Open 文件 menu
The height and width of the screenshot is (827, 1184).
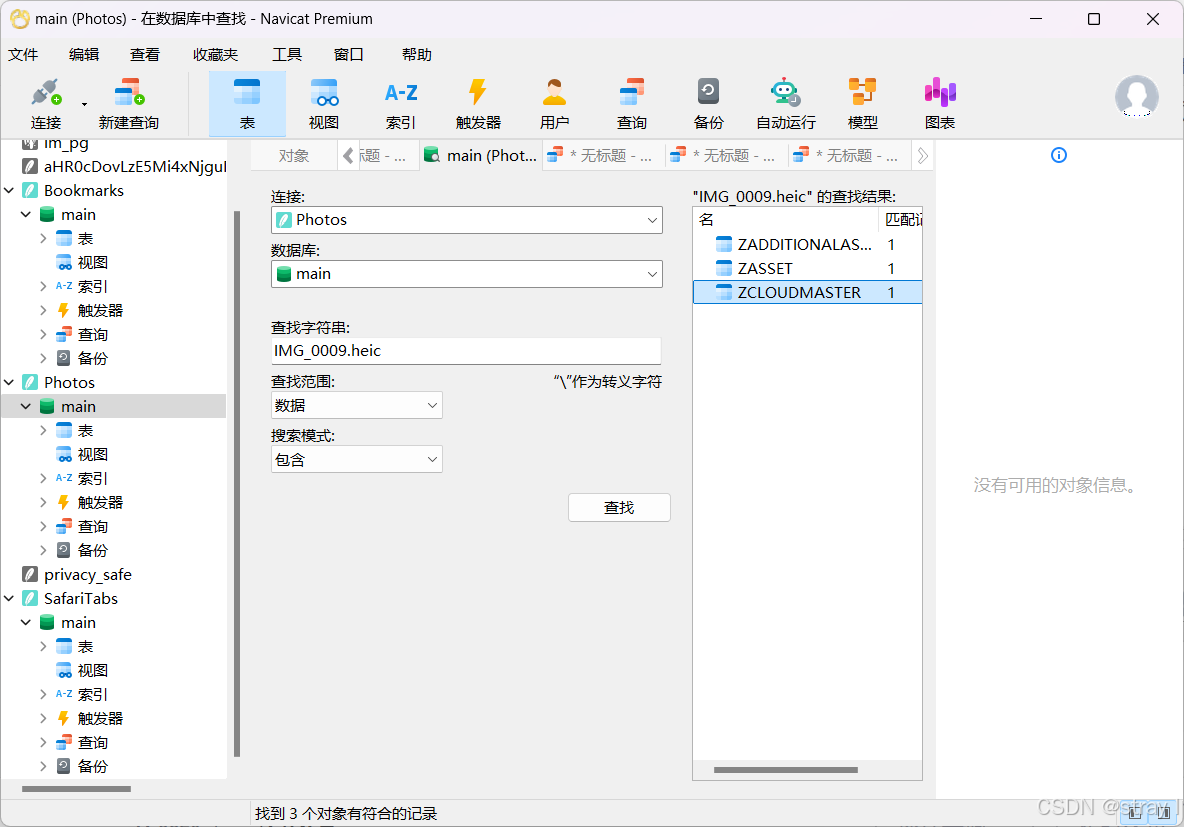[23, 54]
